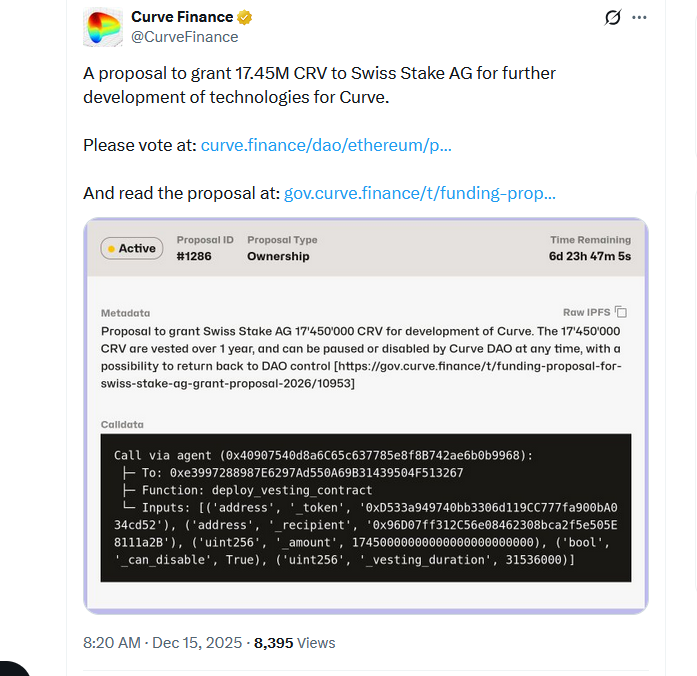Click the @CurveFinance handle

185,37
